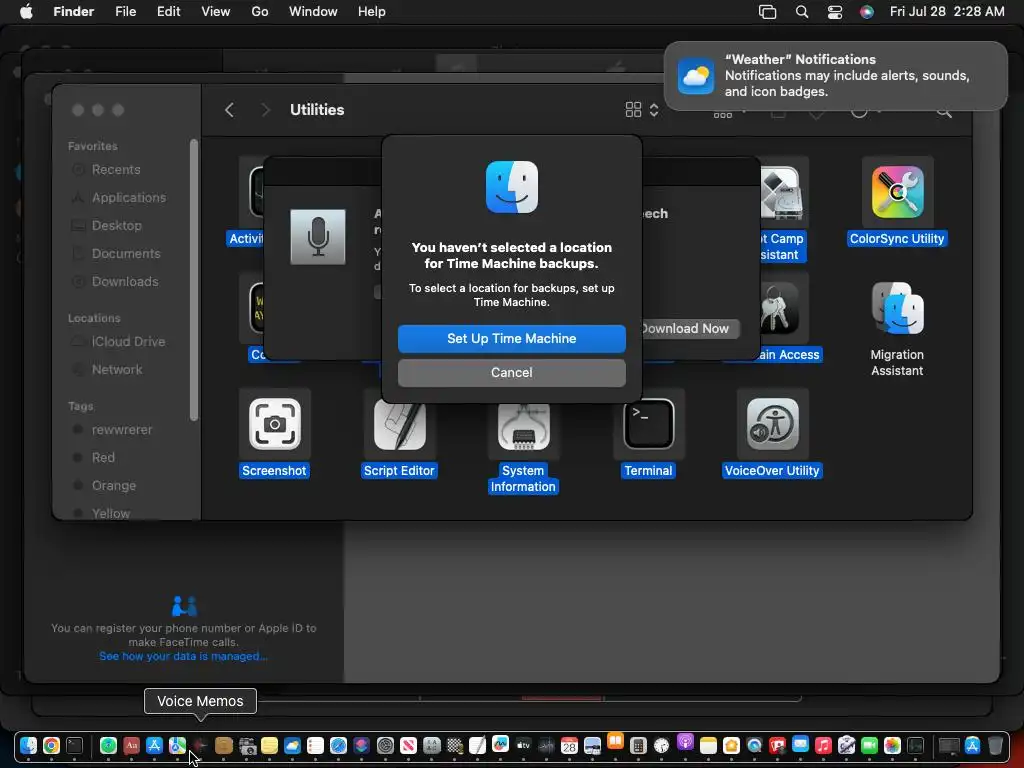Click Set Up Time Machine button
Screen dimensions: 1024x768
[511, 338]
